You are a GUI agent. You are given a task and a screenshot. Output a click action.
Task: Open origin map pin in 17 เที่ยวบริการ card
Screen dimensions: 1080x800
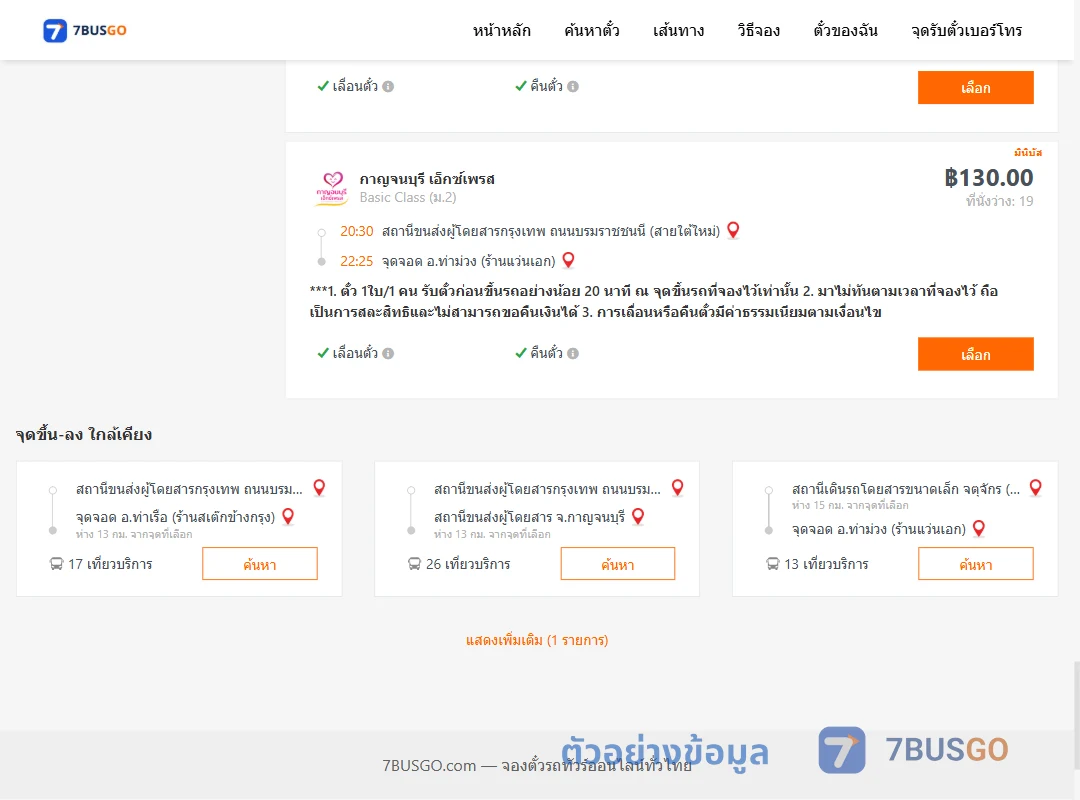click(319, 488)
